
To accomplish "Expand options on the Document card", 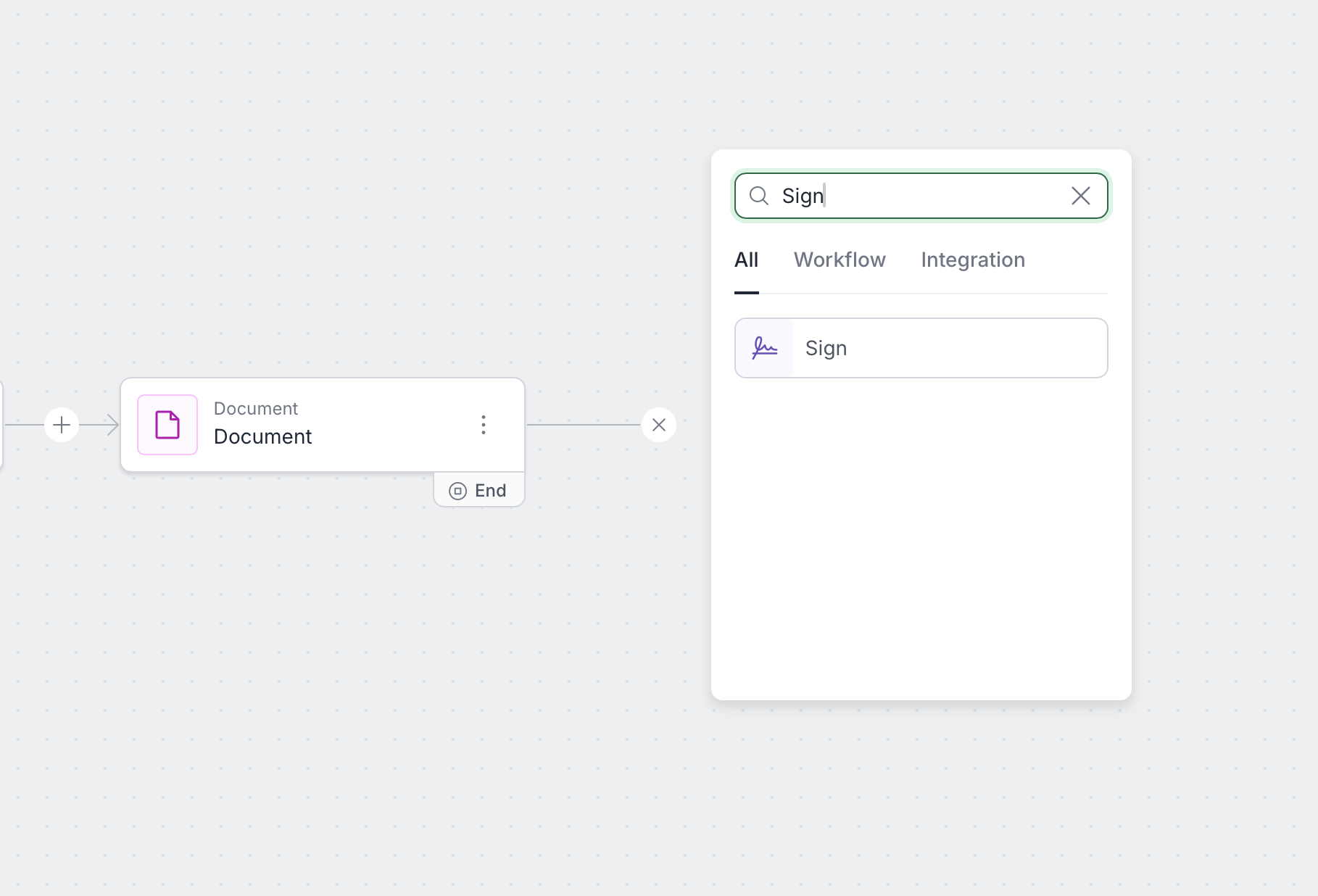I will [484, 425].
